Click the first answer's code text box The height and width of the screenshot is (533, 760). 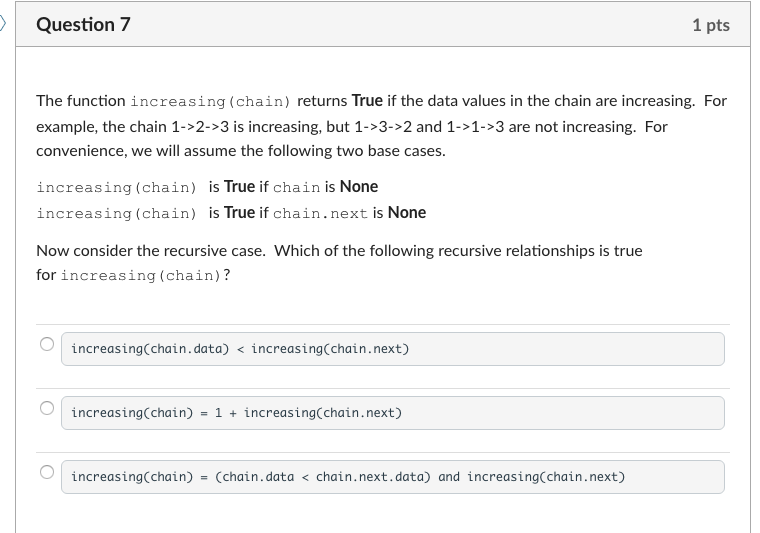pyautogui.click(x=392, y=349)
